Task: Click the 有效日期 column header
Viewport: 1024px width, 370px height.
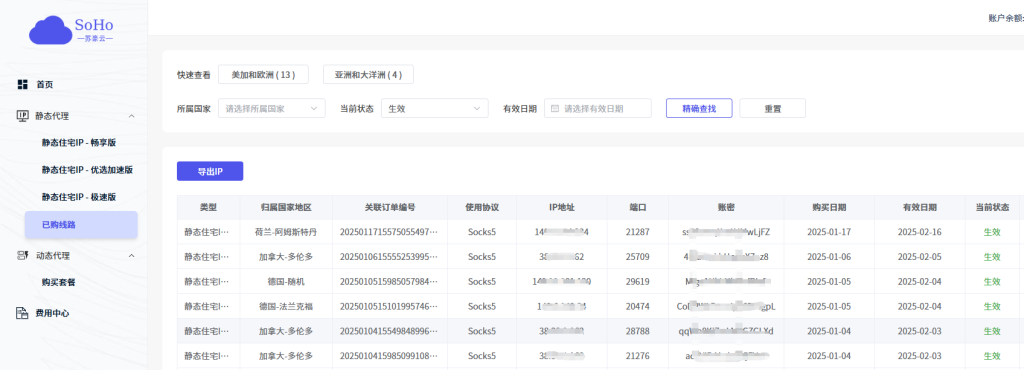Action: (920, 207)
